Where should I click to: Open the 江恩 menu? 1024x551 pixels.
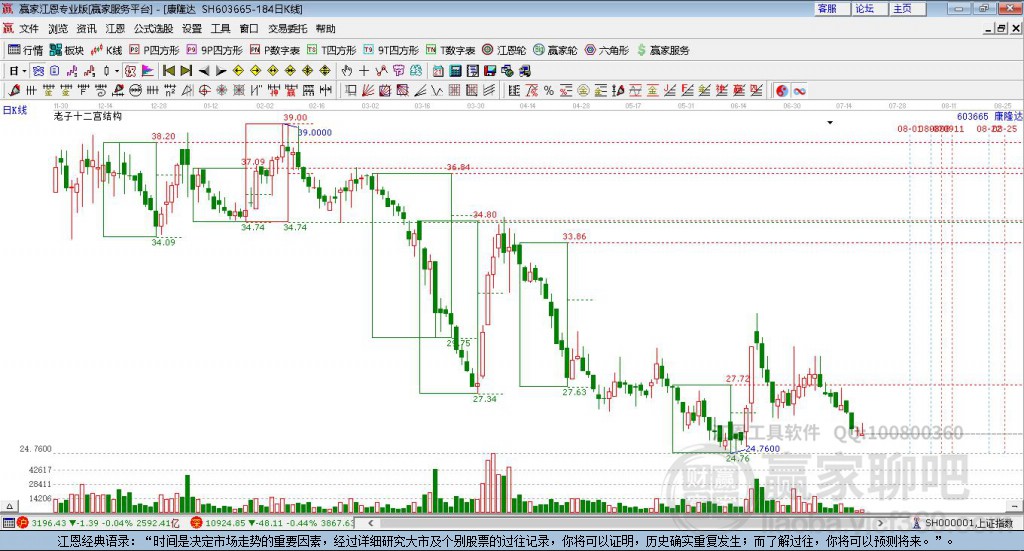pos(115,29)
